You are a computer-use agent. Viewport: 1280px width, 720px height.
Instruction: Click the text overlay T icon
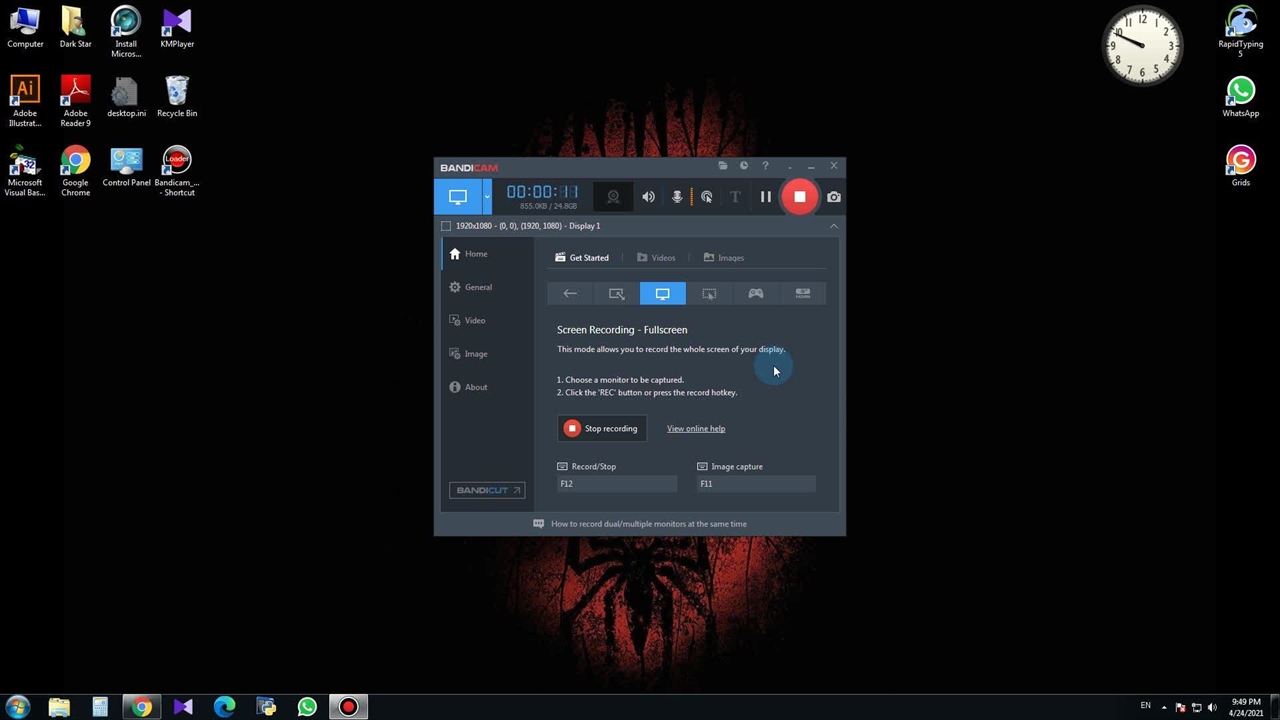735,197
